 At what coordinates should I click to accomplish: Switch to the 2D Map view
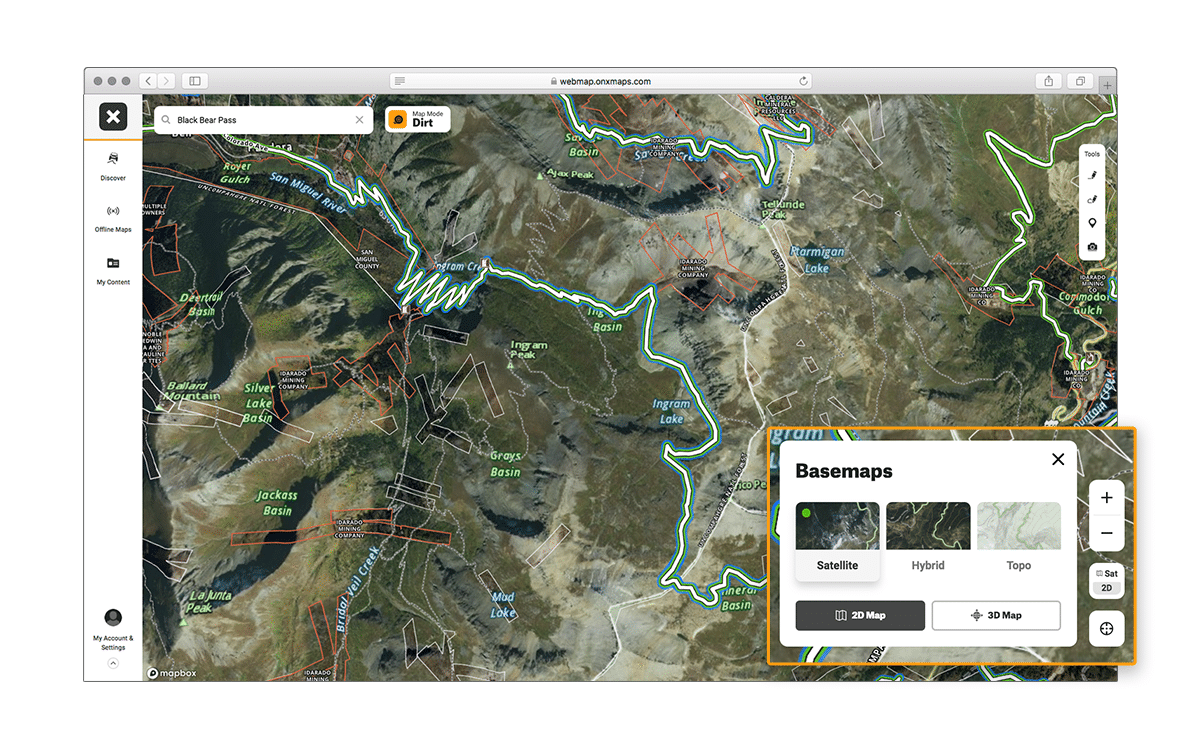(860, 615)
